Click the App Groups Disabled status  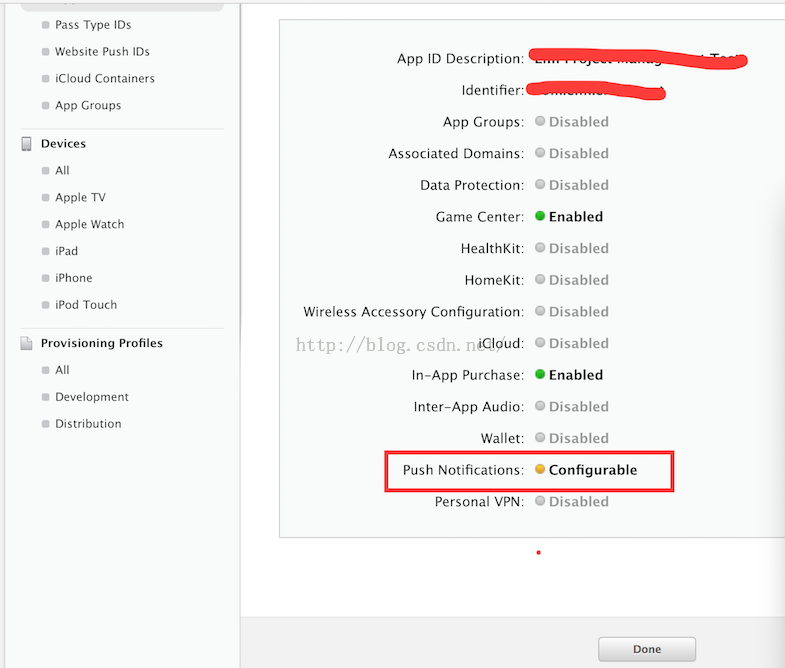[579, 122]
